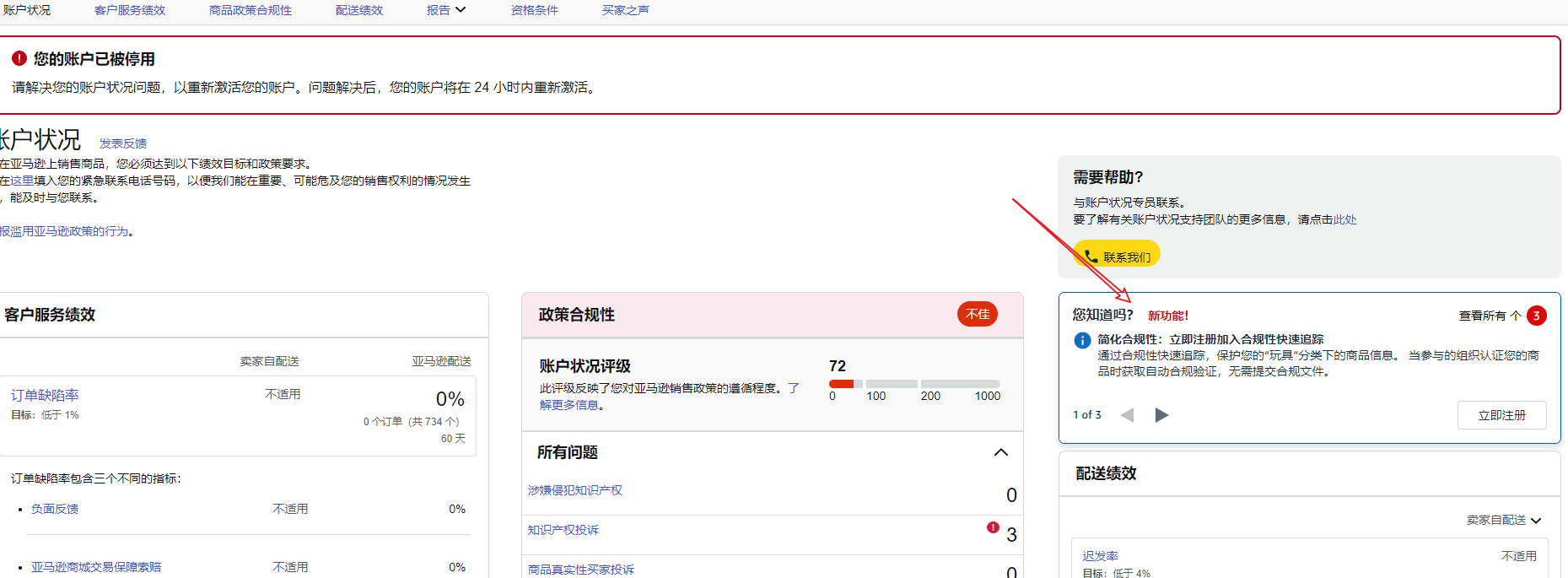Collapse the 所有问题 section with its chevron
This screenshot has width=1568, height=578.
pos(1001,452)
